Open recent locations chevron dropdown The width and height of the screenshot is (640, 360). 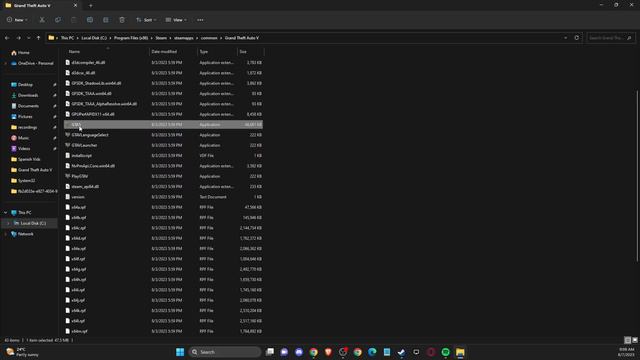click(29, 38)
